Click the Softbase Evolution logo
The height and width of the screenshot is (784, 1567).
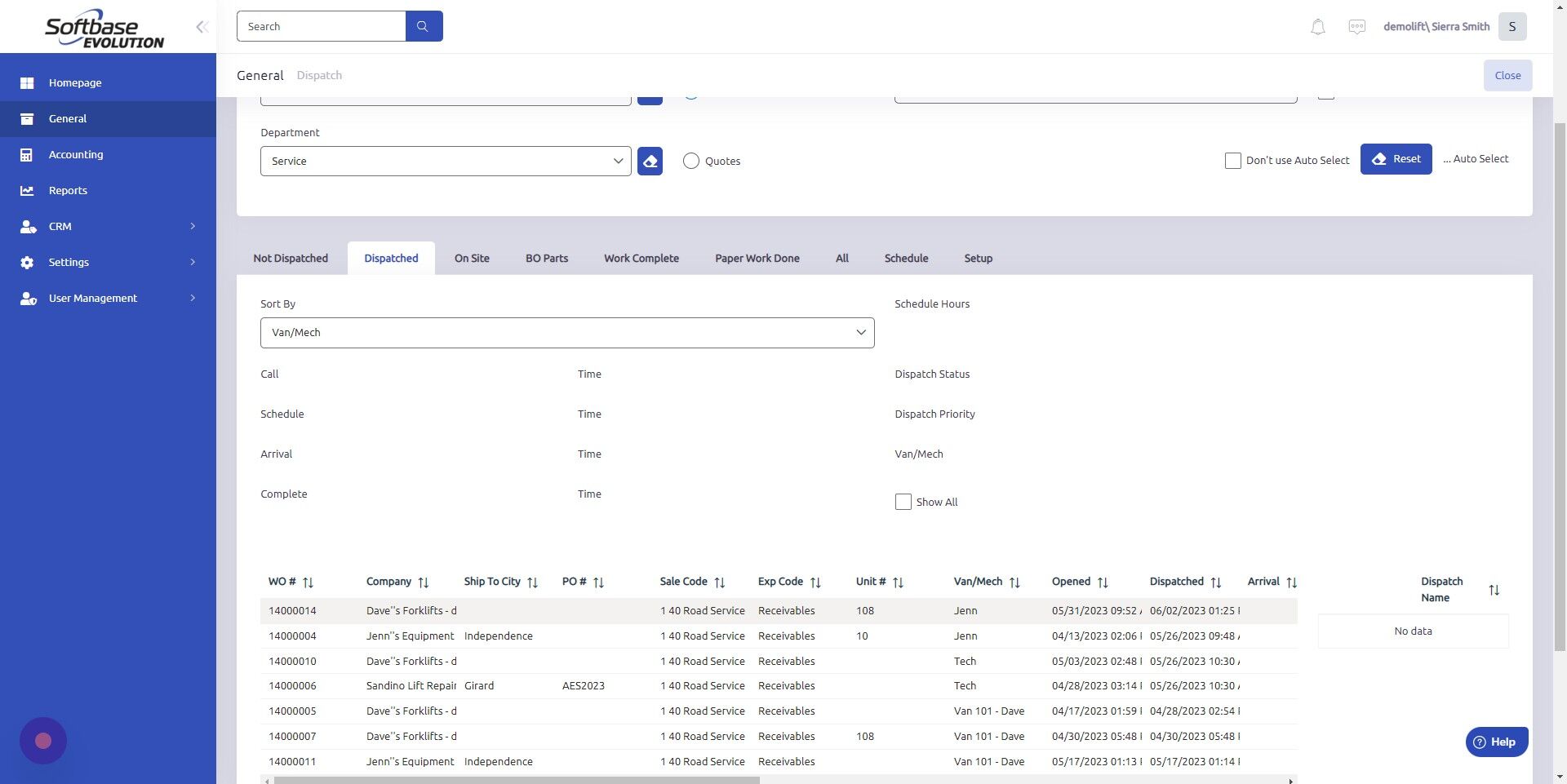104,29
